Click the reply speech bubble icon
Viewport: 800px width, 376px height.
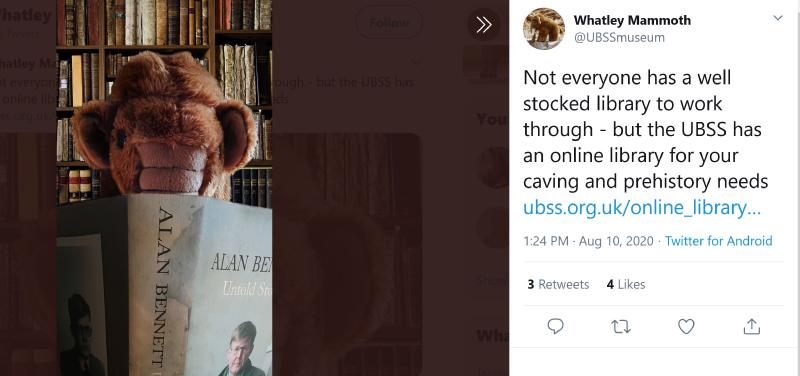[x=555, y=326]
